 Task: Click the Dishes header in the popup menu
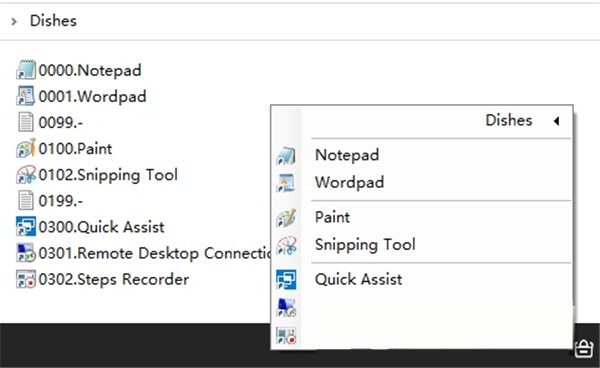(x=509, y=120)
